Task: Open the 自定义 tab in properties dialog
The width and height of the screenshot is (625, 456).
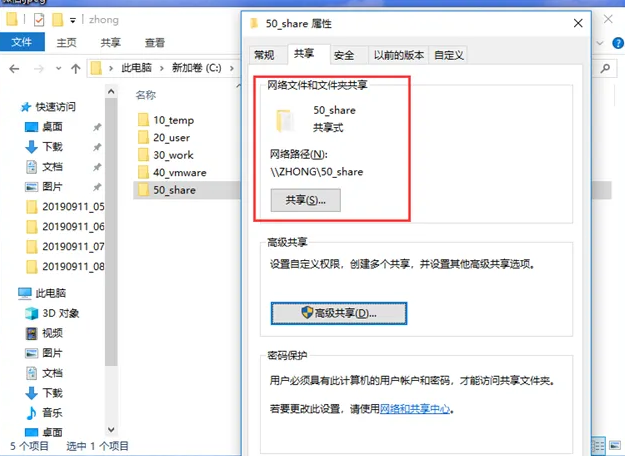Action: [449, 55]
